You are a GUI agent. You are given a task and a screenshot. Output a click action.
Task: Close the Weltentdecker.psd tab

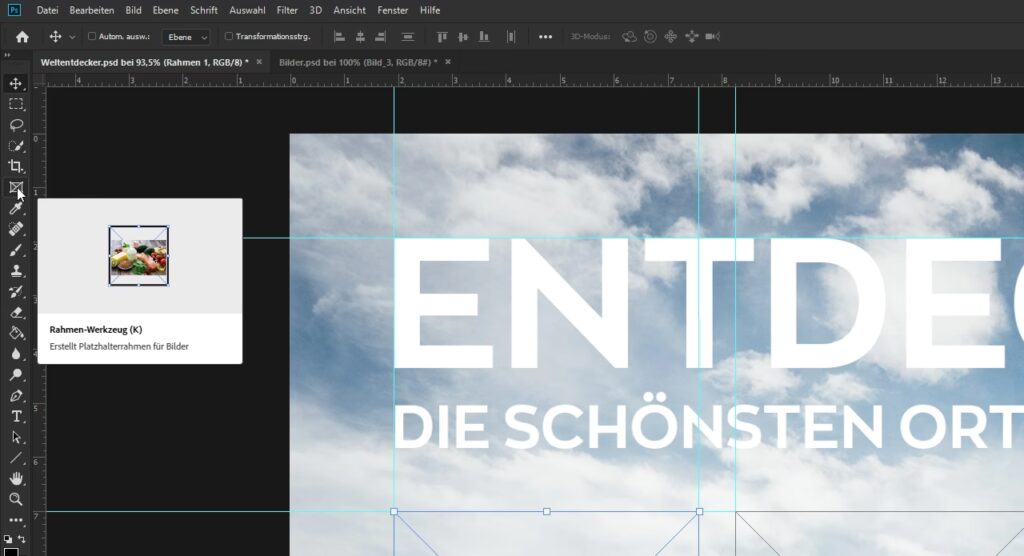coord(259,62)
